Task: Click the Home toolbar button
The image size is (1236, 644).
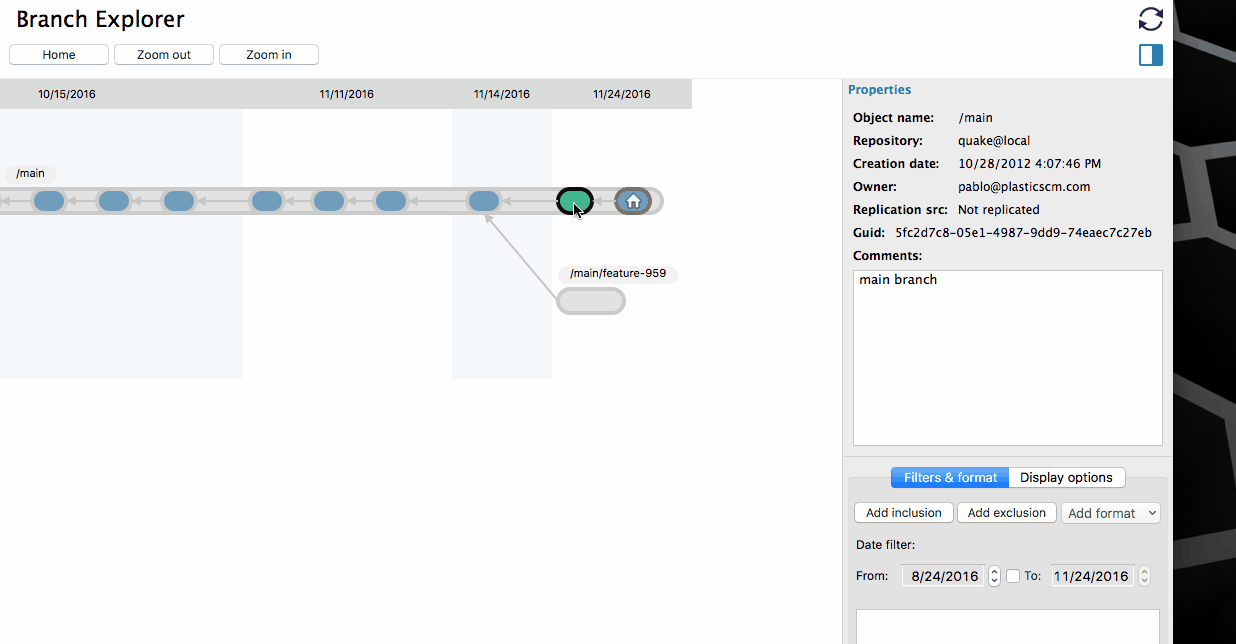Action: (59, 55)
